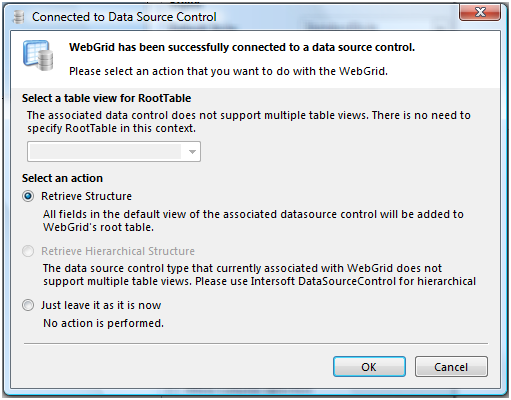Click the Please select an action instruction text
Screen dimensions: 511x400
pos(228,71)
